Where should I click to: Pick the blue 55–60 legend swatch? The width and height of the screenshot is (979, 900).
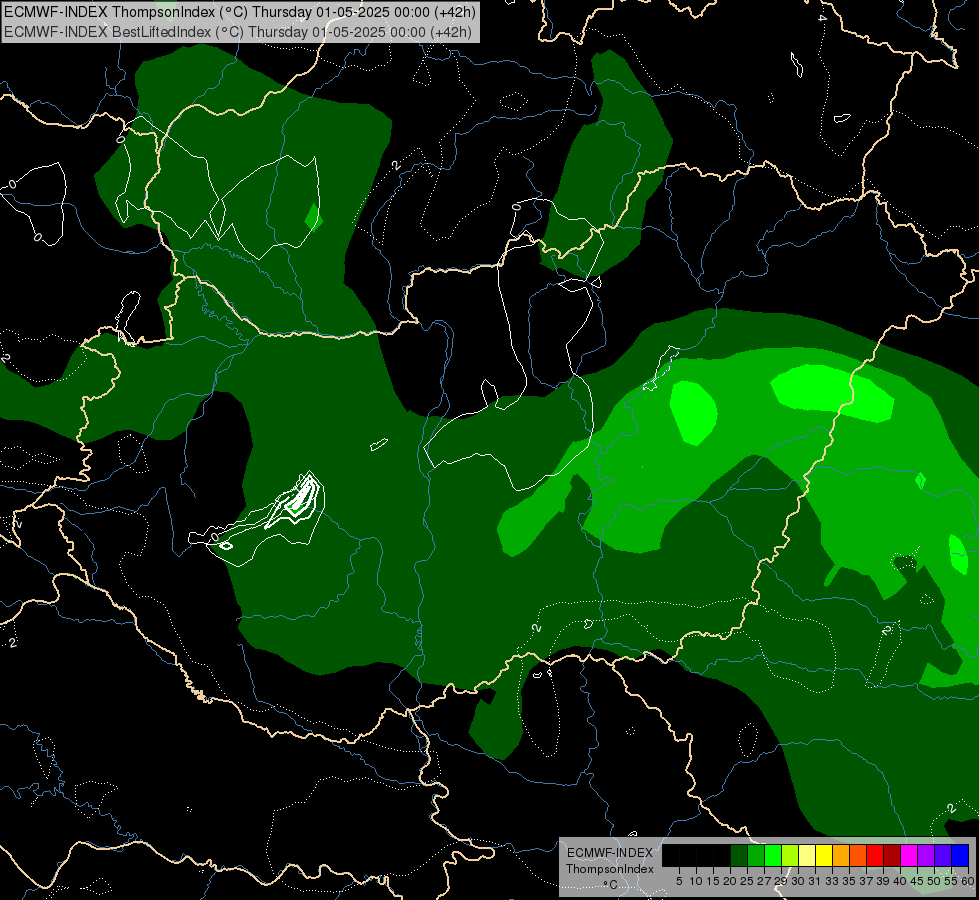(x=960, y=855)
